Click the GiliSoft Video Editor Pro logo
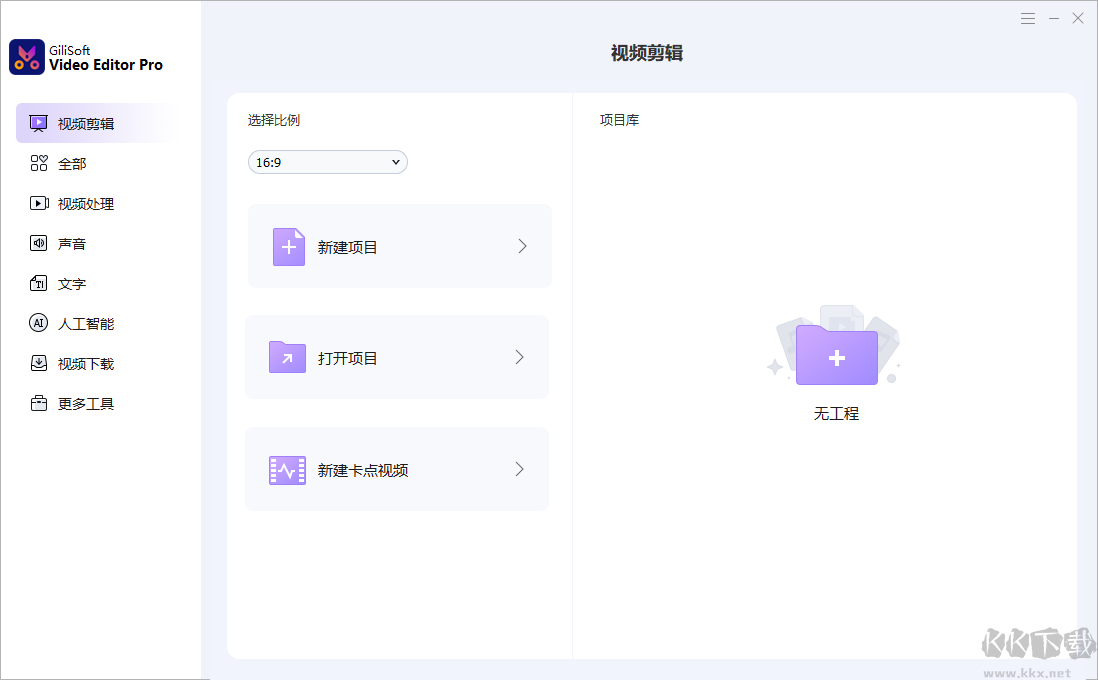1098x680 pixels. click(x=27, y=57)
